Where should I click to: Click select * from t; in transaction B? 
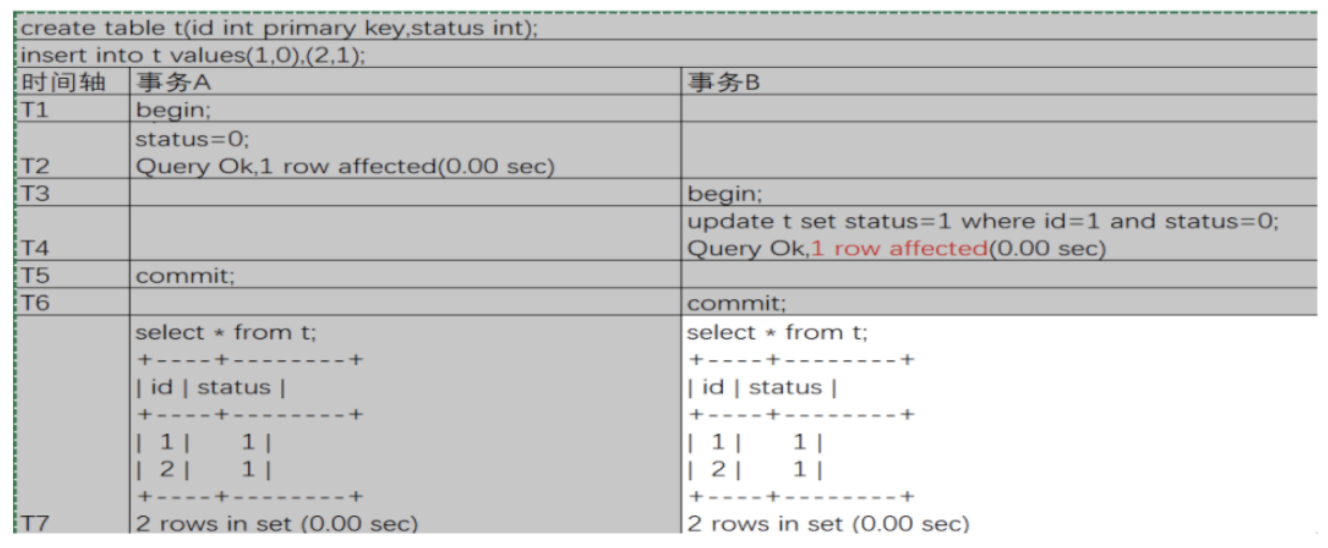780,331
